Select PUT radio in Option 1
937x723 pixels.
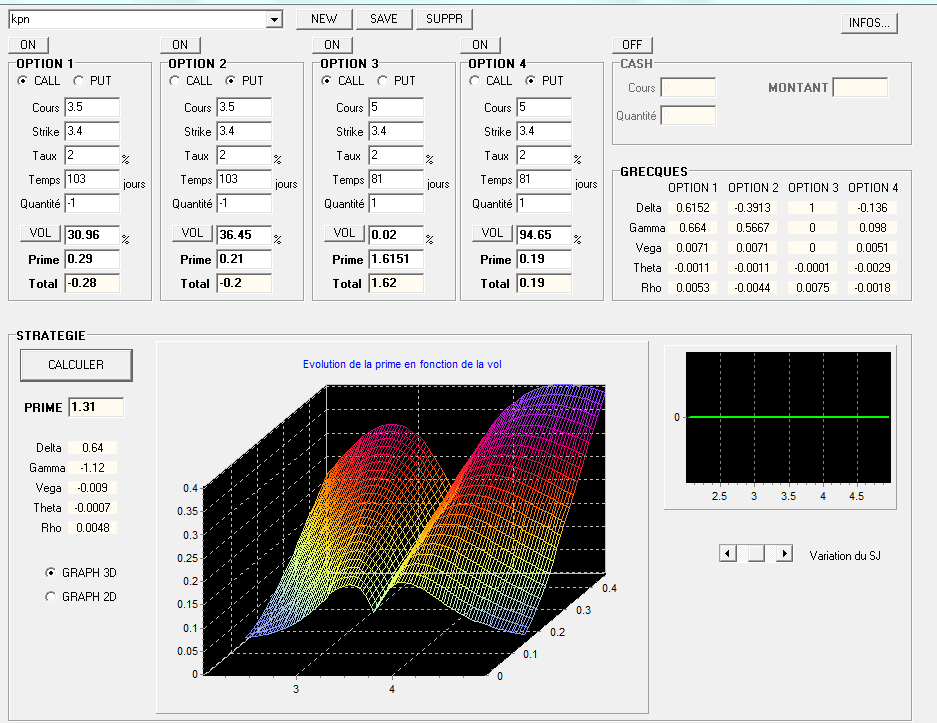[x=79, y=81]
